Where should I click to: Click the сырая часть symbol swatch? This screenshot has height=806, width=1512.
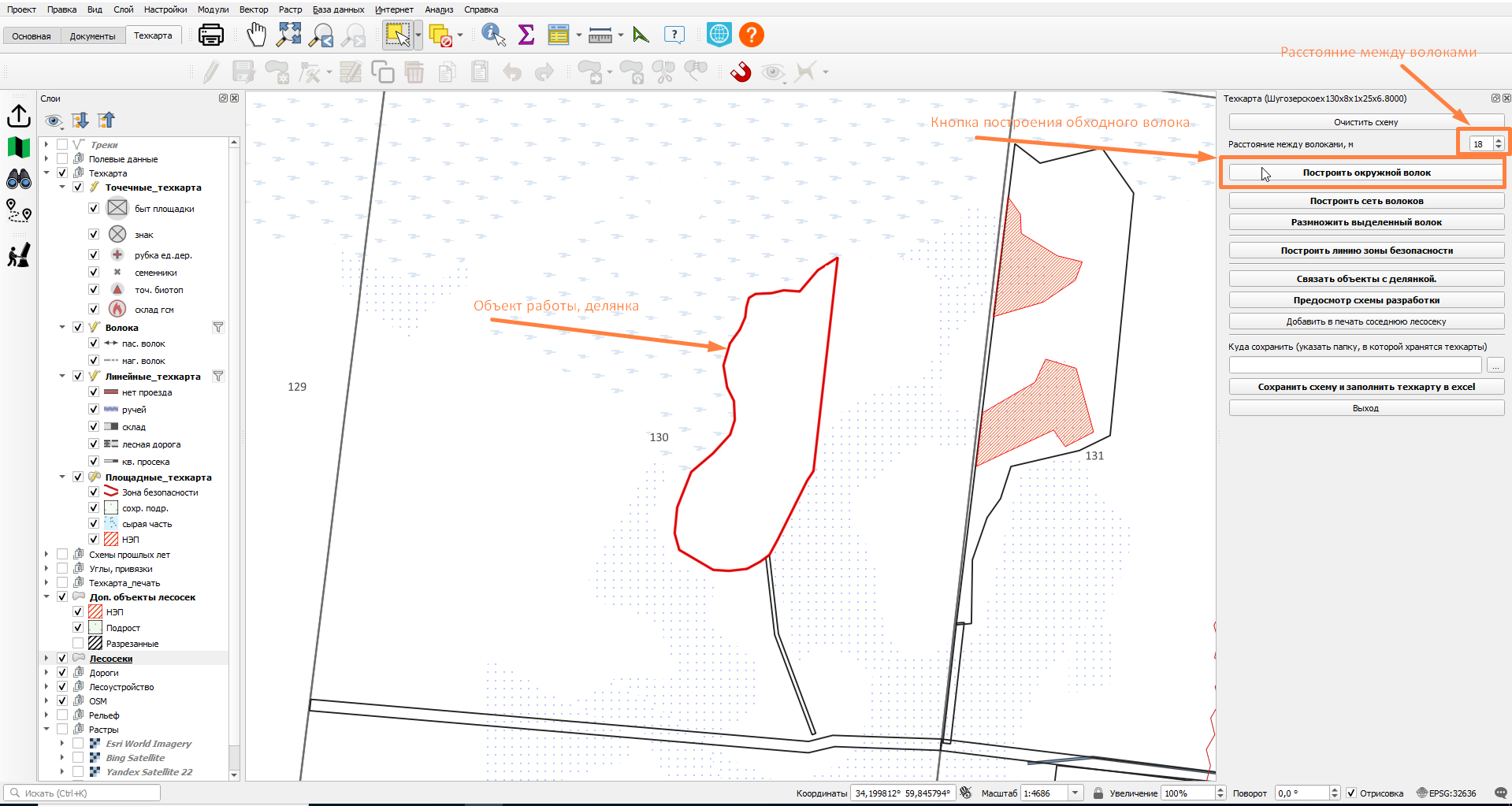pyautogui.click(x=111, y=523)
